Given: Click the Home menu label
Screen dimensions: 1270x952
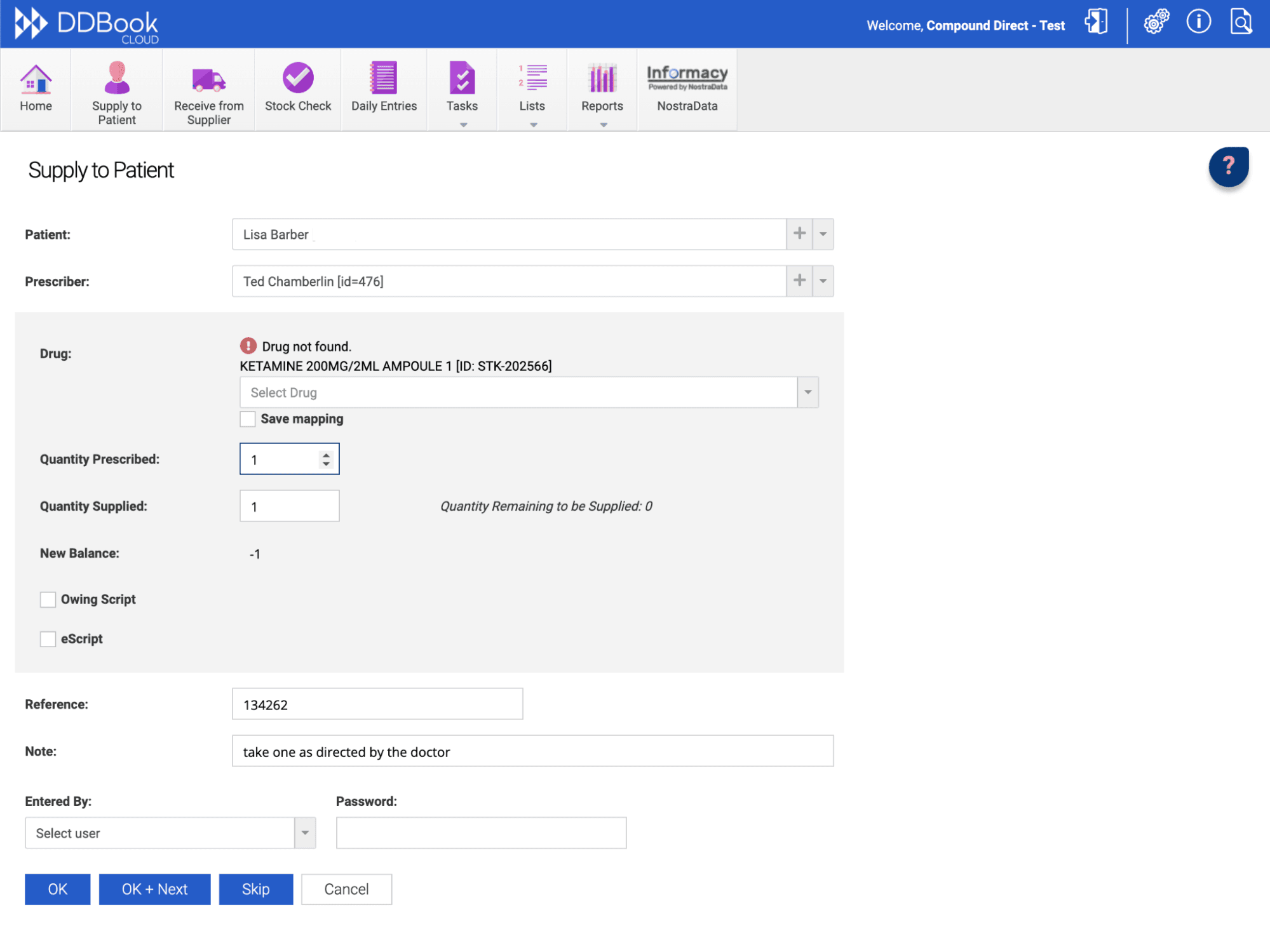Looking at the screenshot, I should pyautogui.click(x=36, y=106).
